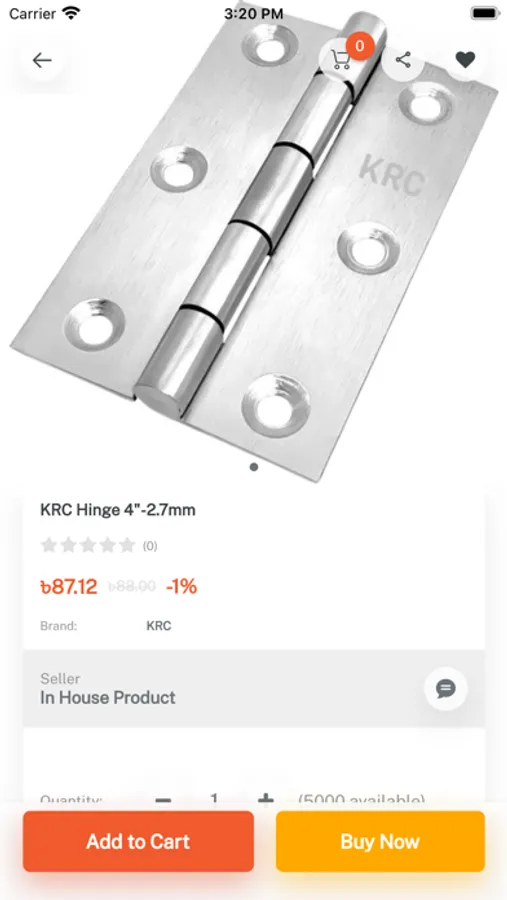Go back using the arrow icon
This screenshot has height=900, width=507.
click(42, 60)
